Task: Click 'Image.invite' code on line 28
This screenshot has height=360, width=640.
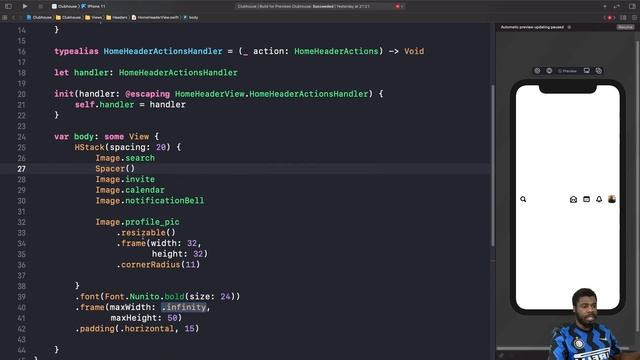Action: 125,179
